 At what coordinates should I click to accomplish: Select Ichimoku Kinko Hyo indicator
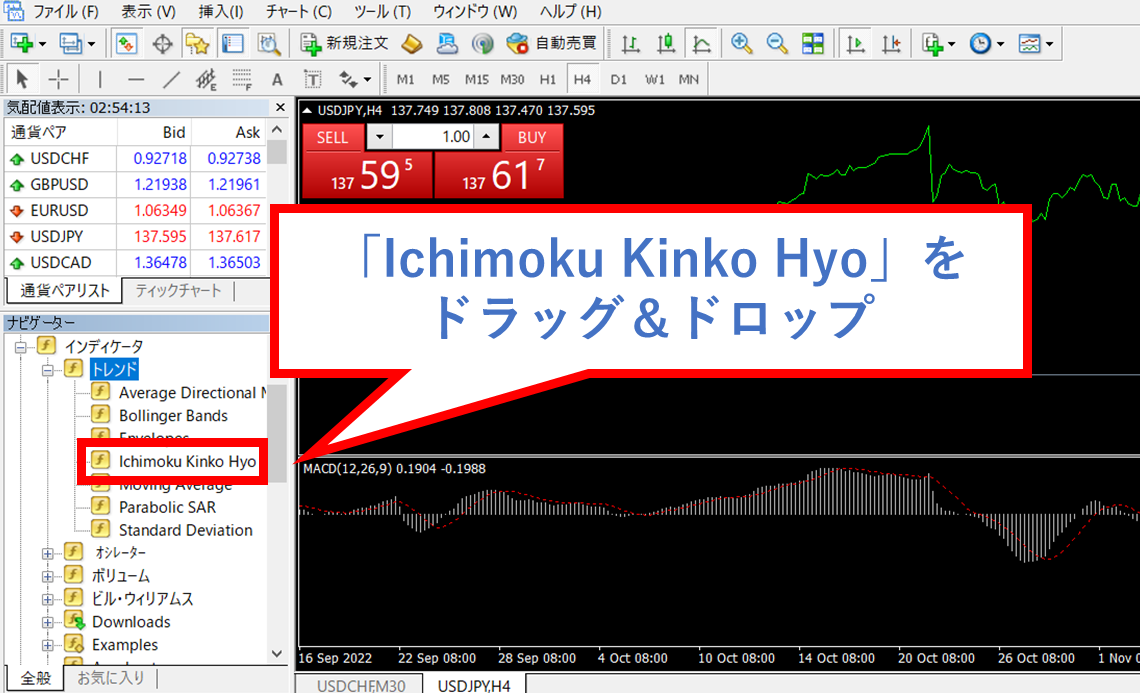[188, 462]
